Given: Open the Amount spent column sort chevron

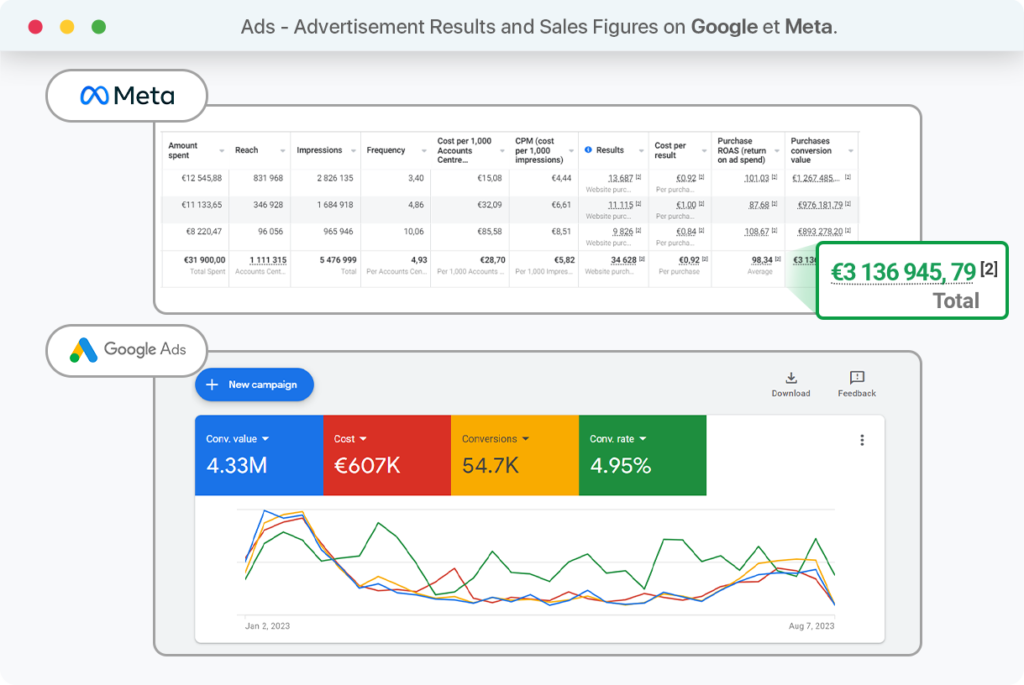Looking at the screenshot, I should click(x=221, y=151).
